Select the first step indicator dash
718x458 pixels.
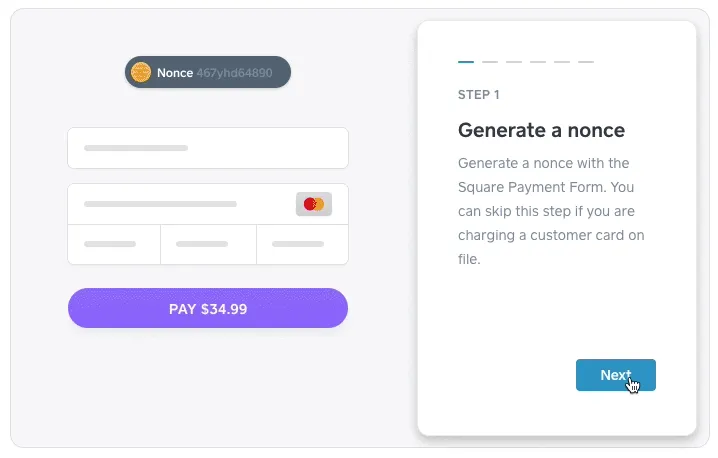(466, 61)
